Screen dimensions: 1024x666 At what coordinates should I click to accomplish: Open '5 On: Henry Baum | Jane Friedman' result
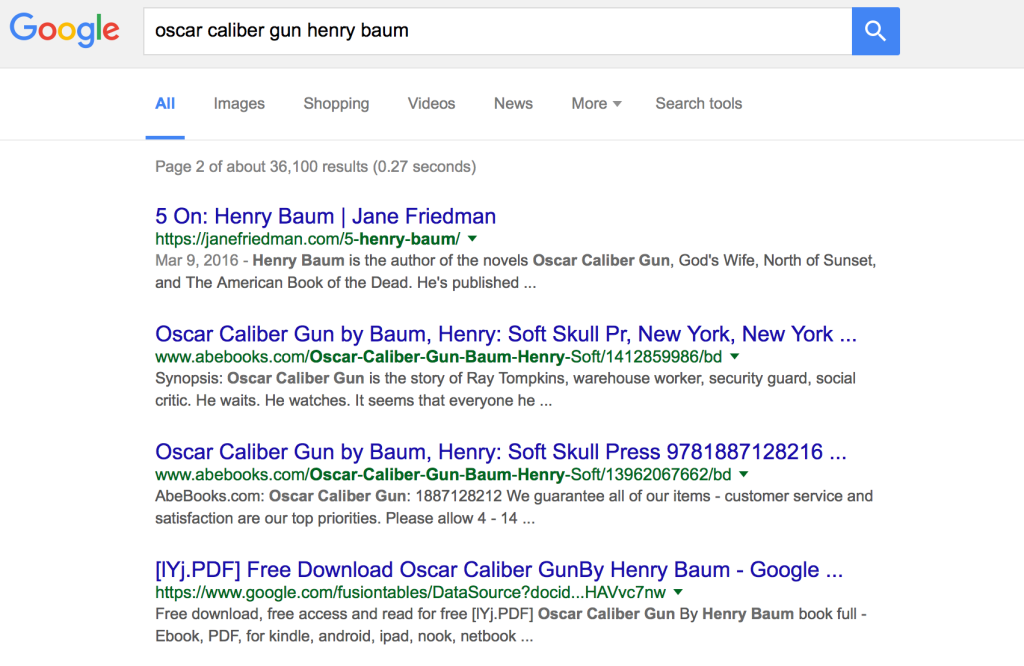pyautogui.click(x=325, y=216)
